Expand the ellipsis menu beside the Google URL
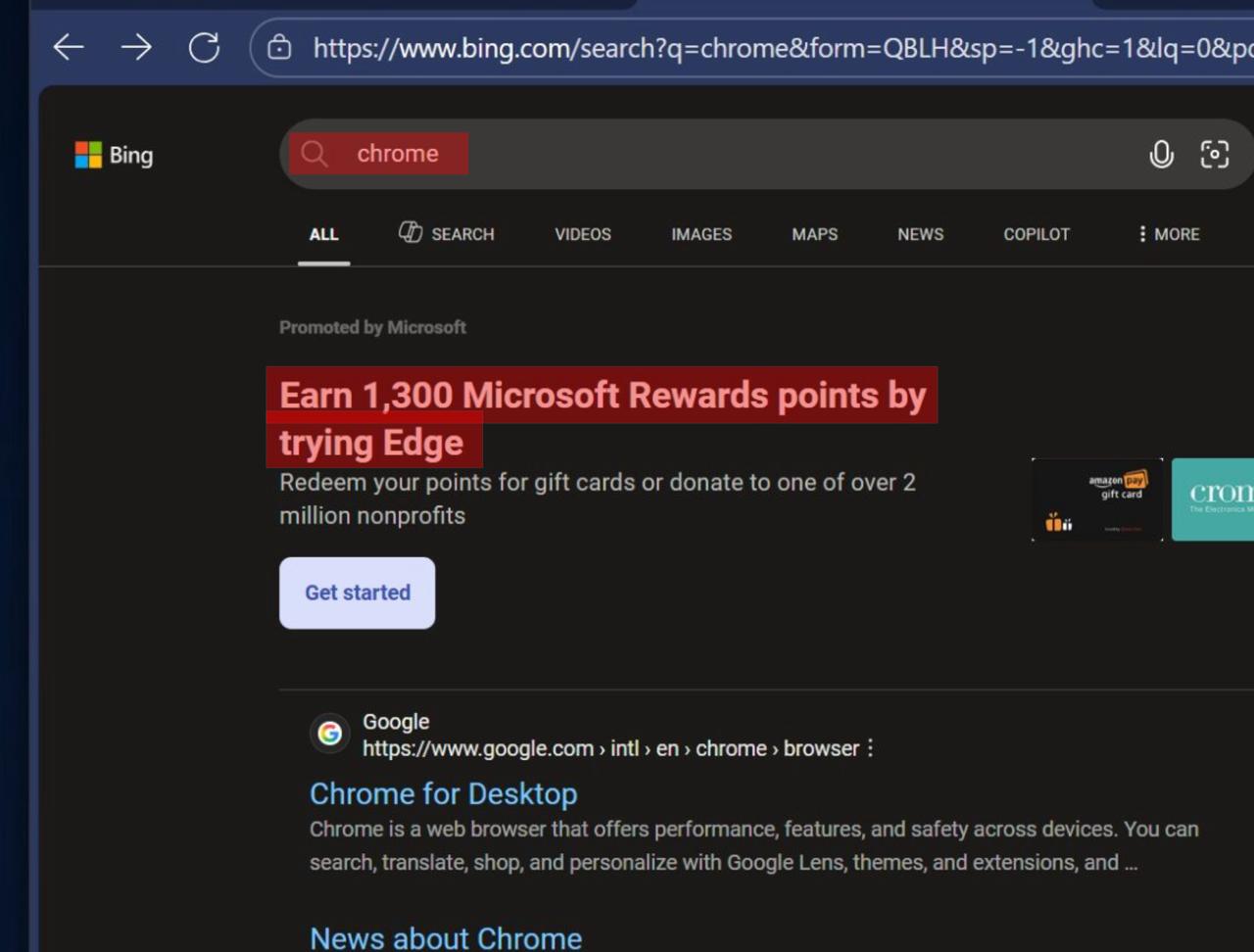 coord(870,748)
